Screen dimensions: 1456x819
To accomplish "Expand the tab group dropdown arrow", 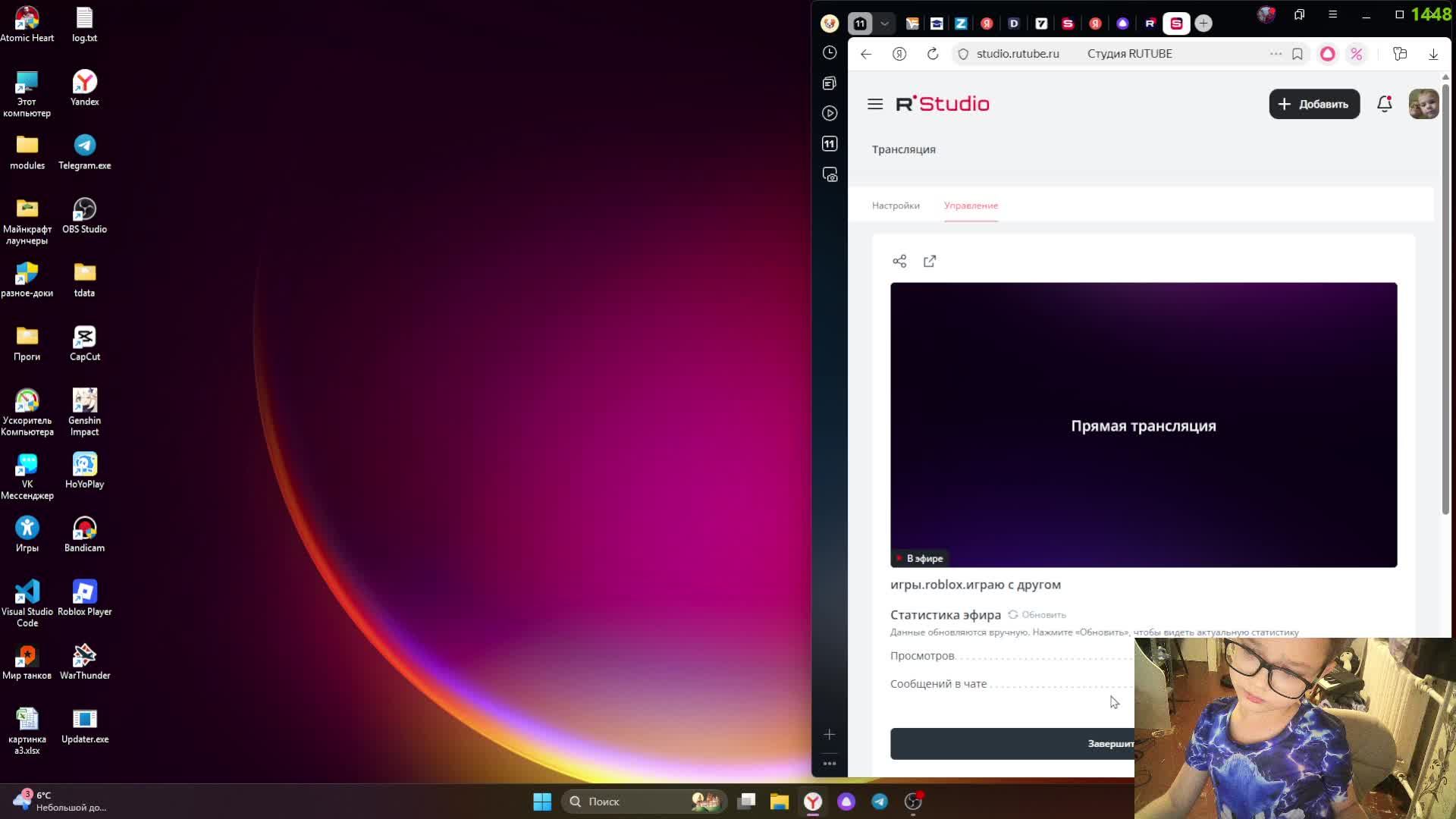I will pos(884,24).
